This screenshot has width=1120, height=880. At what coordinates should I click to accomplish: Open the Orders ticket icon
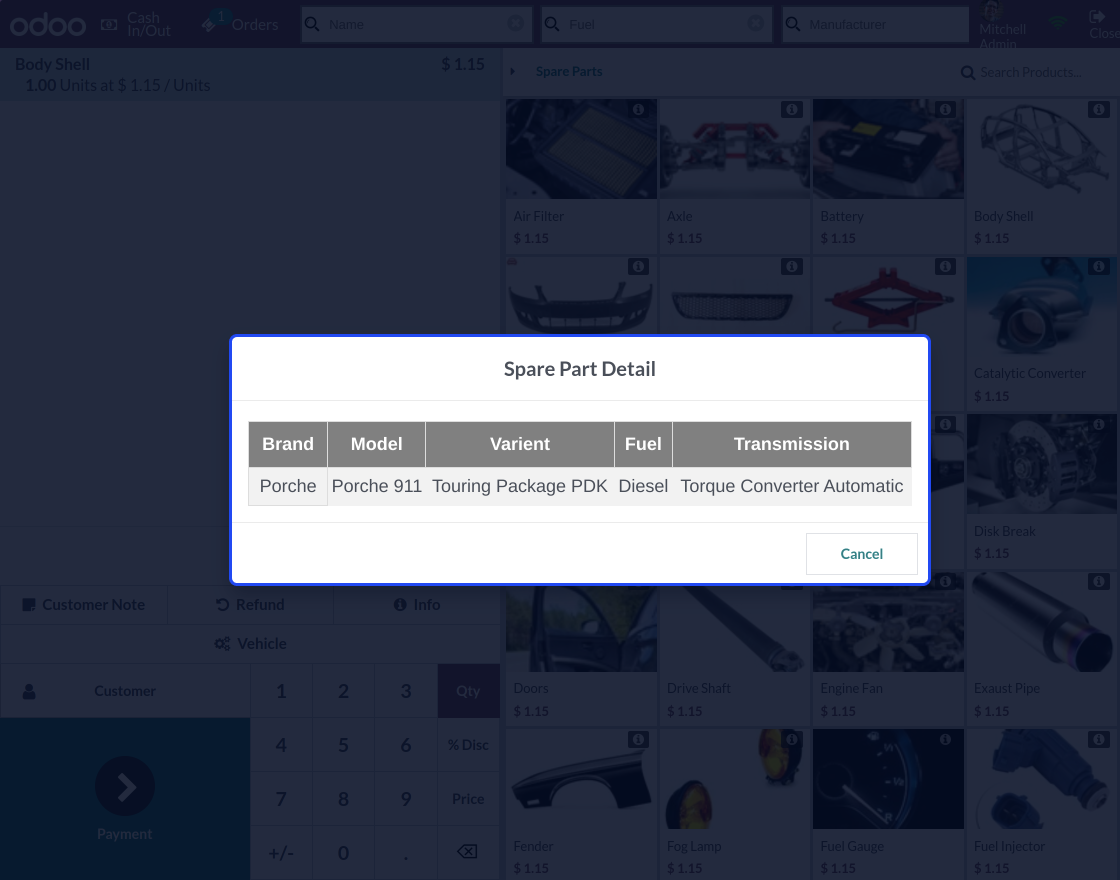point(209,25)
